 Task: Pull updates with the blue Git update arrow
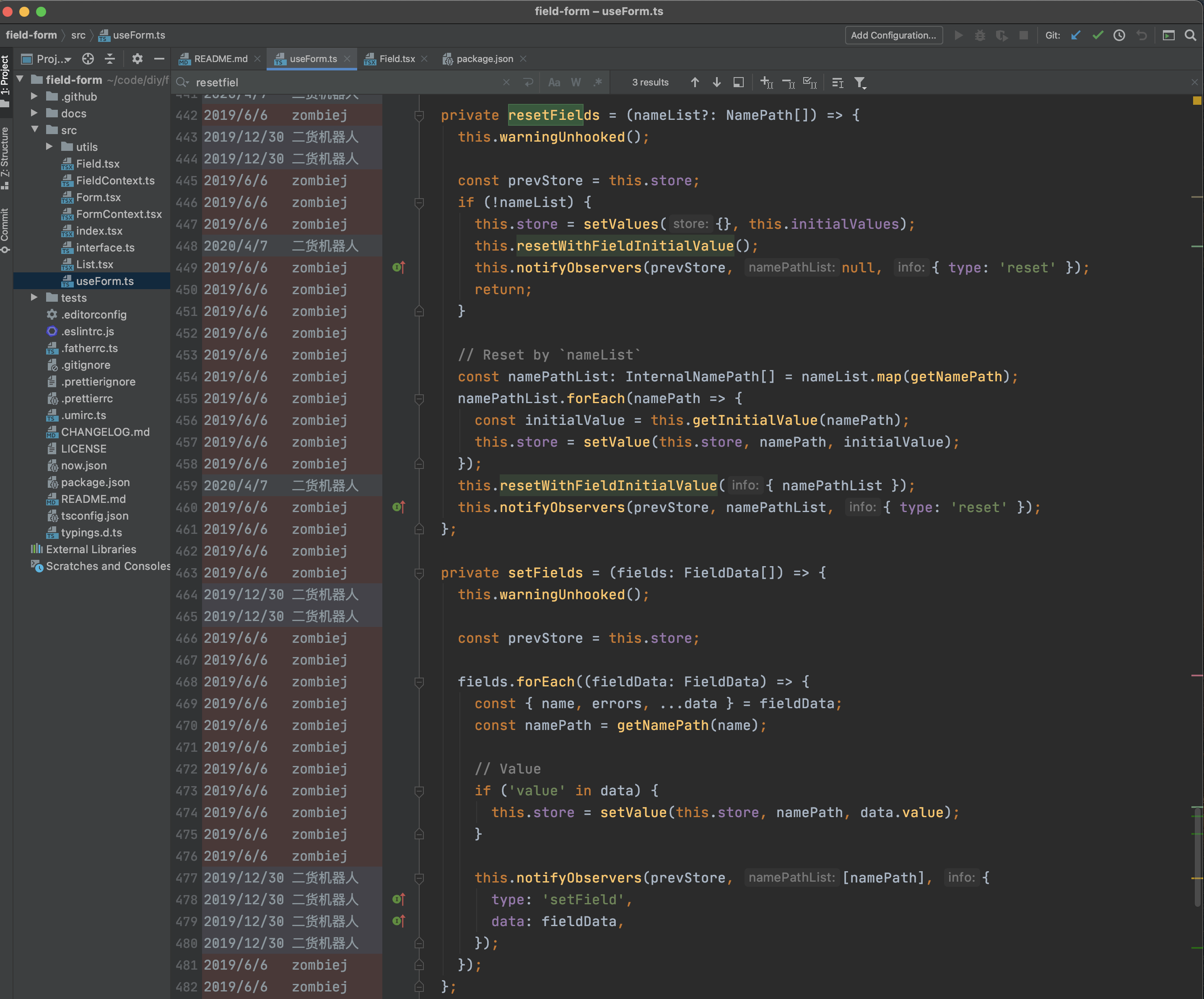[x=1076, y=35]
